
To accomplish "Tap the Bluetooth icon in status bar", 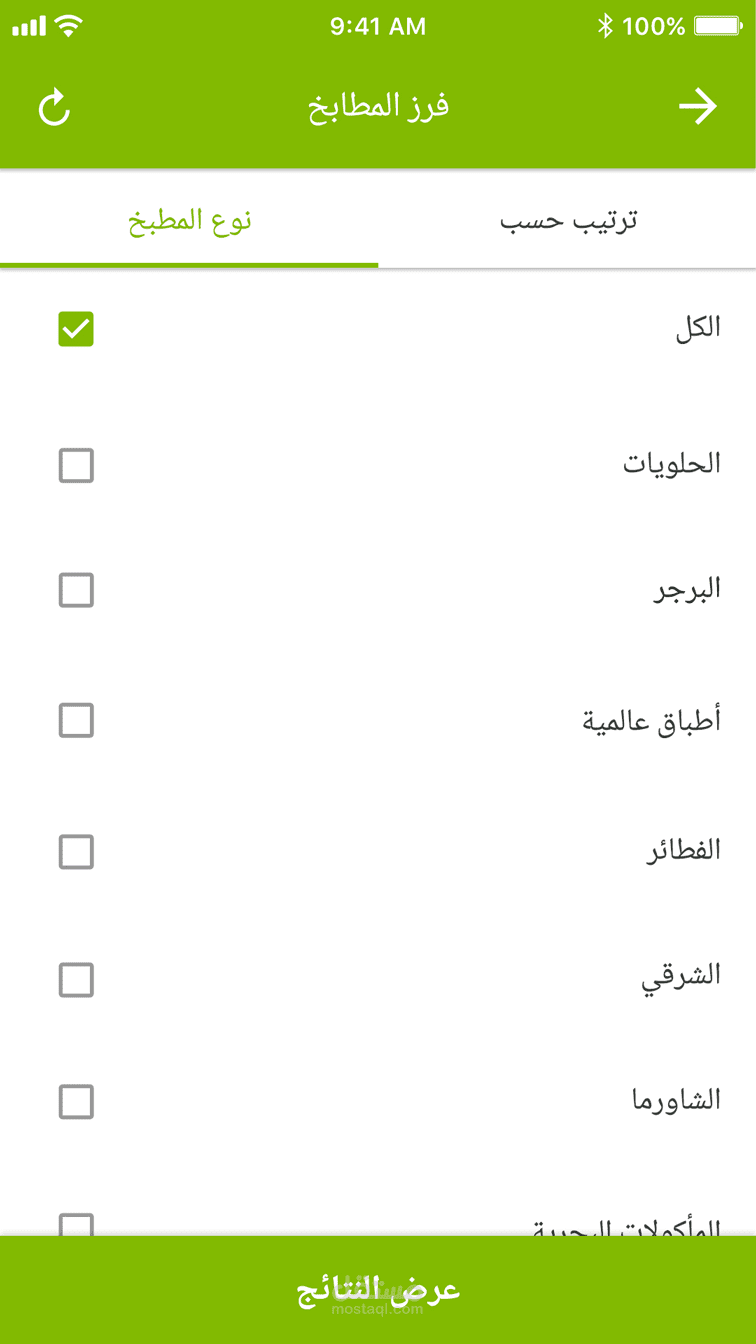I will coord(604,26).
